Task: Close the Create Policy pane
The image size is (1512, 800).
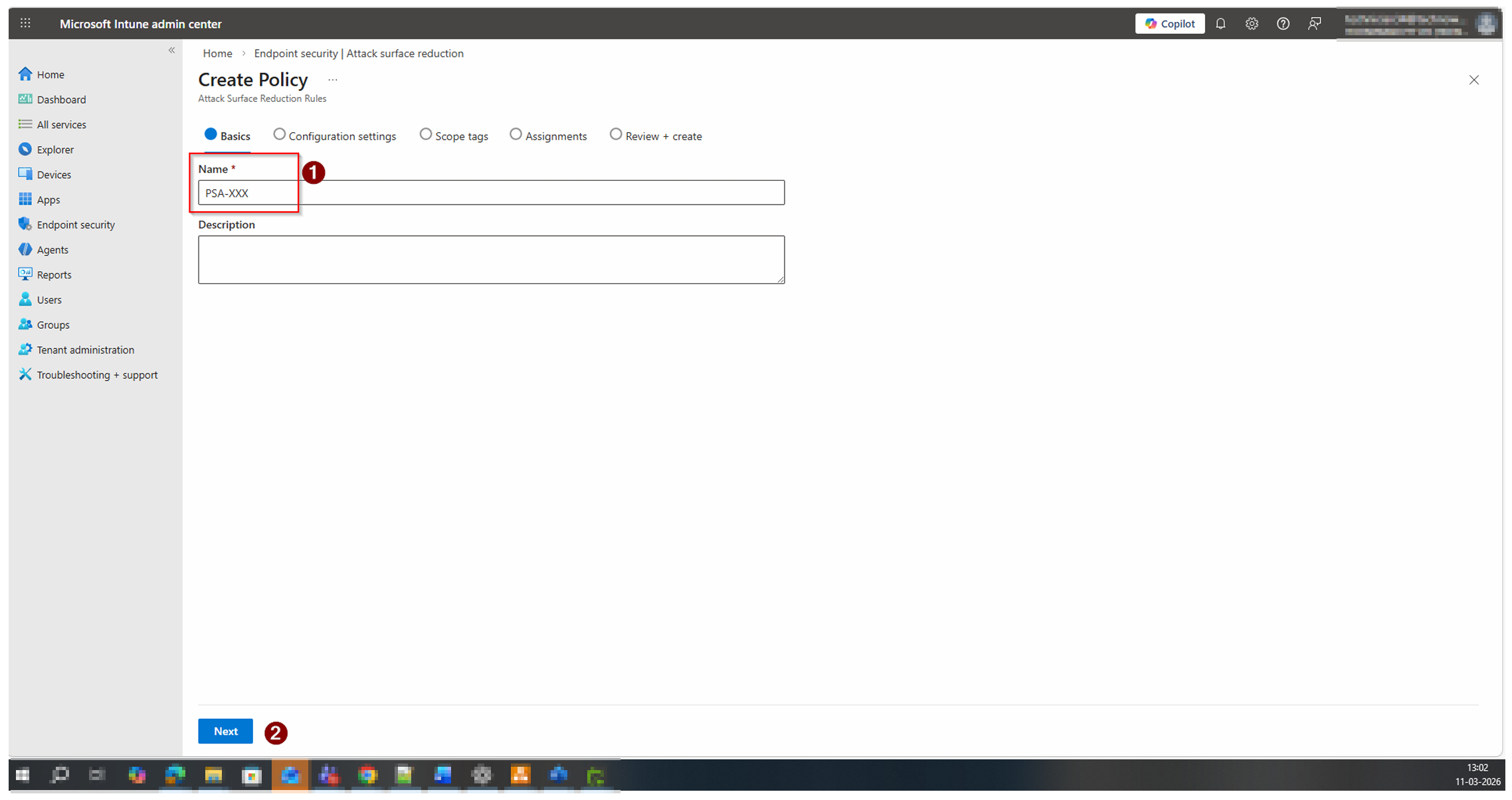Action: (1474, 80)
